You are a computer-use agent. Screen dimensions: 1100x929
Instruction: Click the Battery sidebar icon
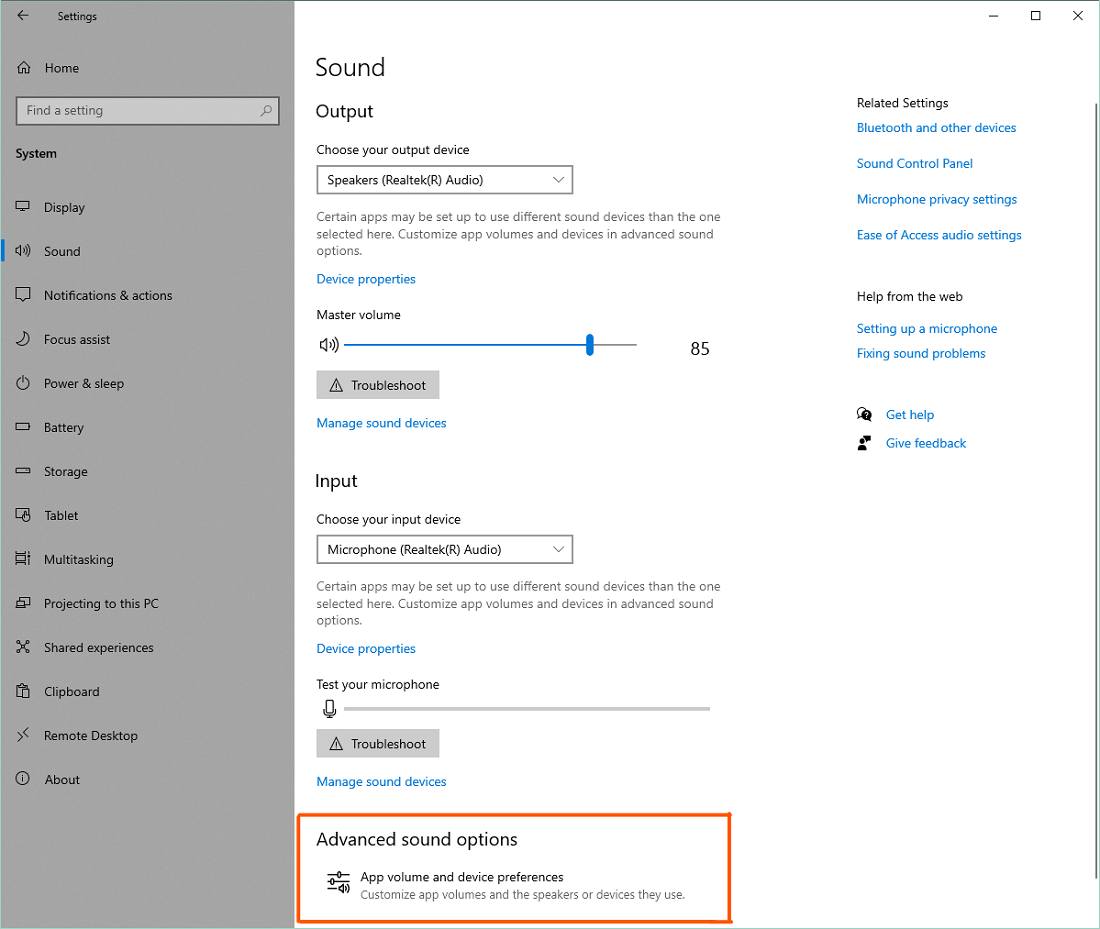(x=24, y=428)
